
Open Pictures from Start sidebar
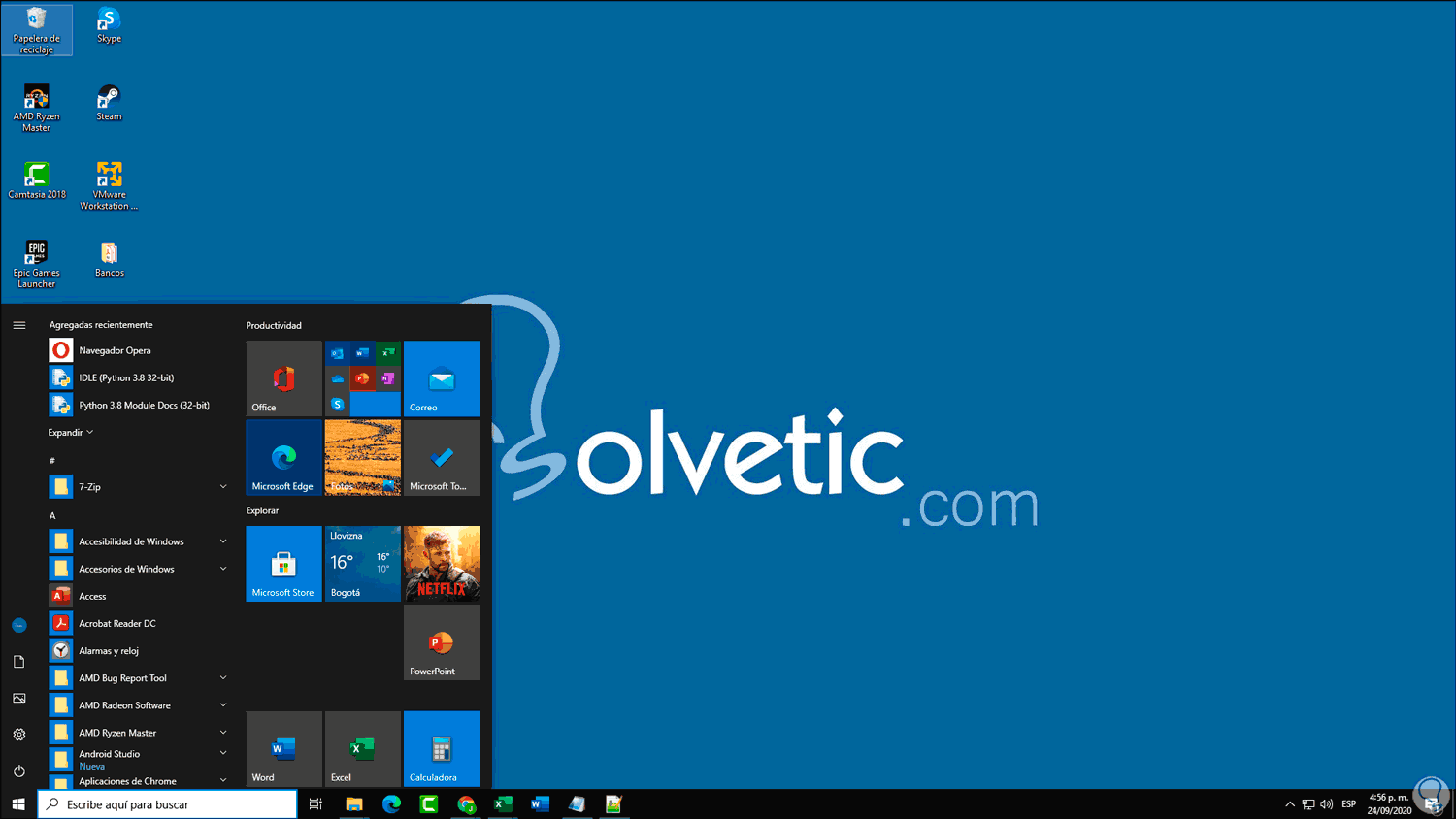18,699
